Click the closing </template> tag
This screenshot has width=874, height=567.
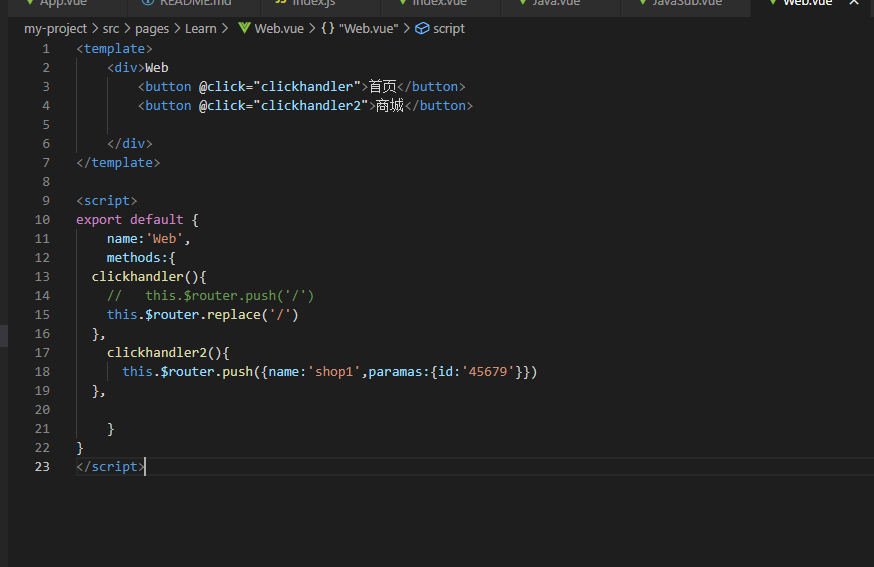(118, 163)
